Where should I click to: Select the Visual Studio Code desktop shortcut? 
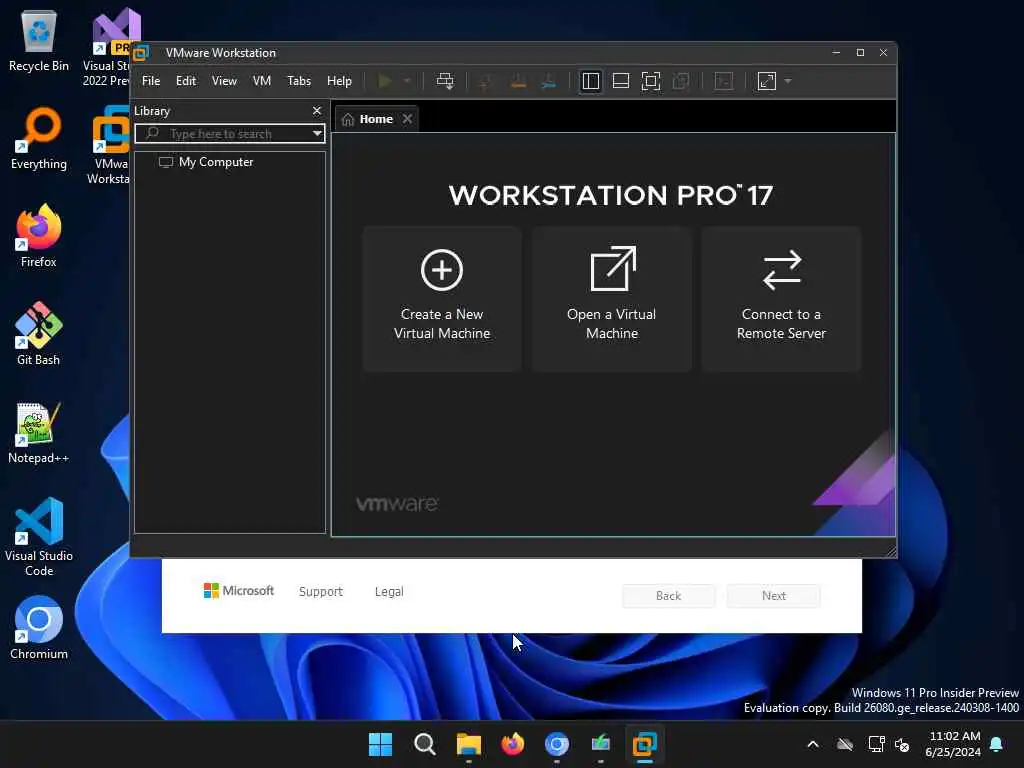click(39, 537)
